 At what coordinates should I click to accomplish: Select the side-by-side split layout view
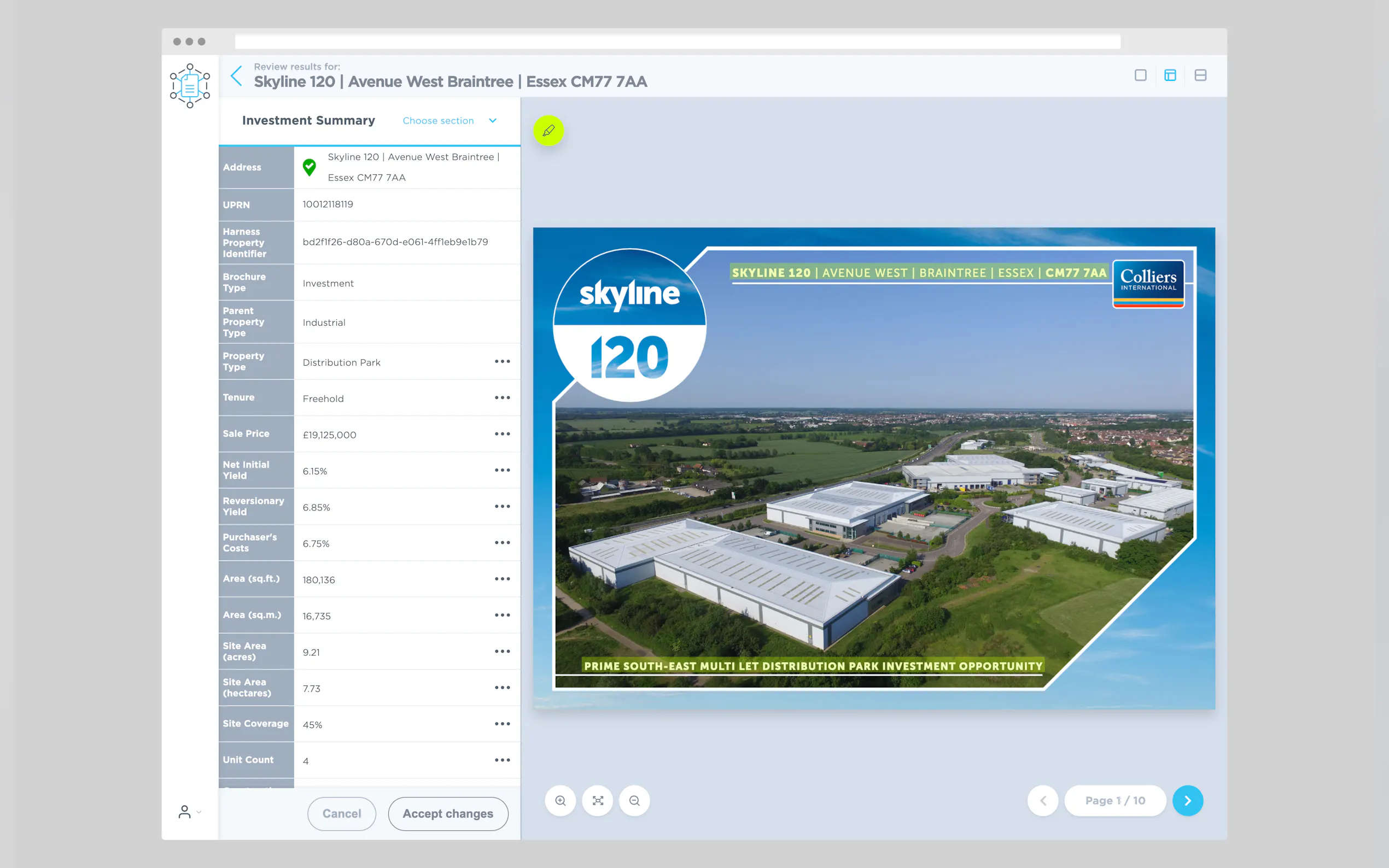tap(1170, 75)
